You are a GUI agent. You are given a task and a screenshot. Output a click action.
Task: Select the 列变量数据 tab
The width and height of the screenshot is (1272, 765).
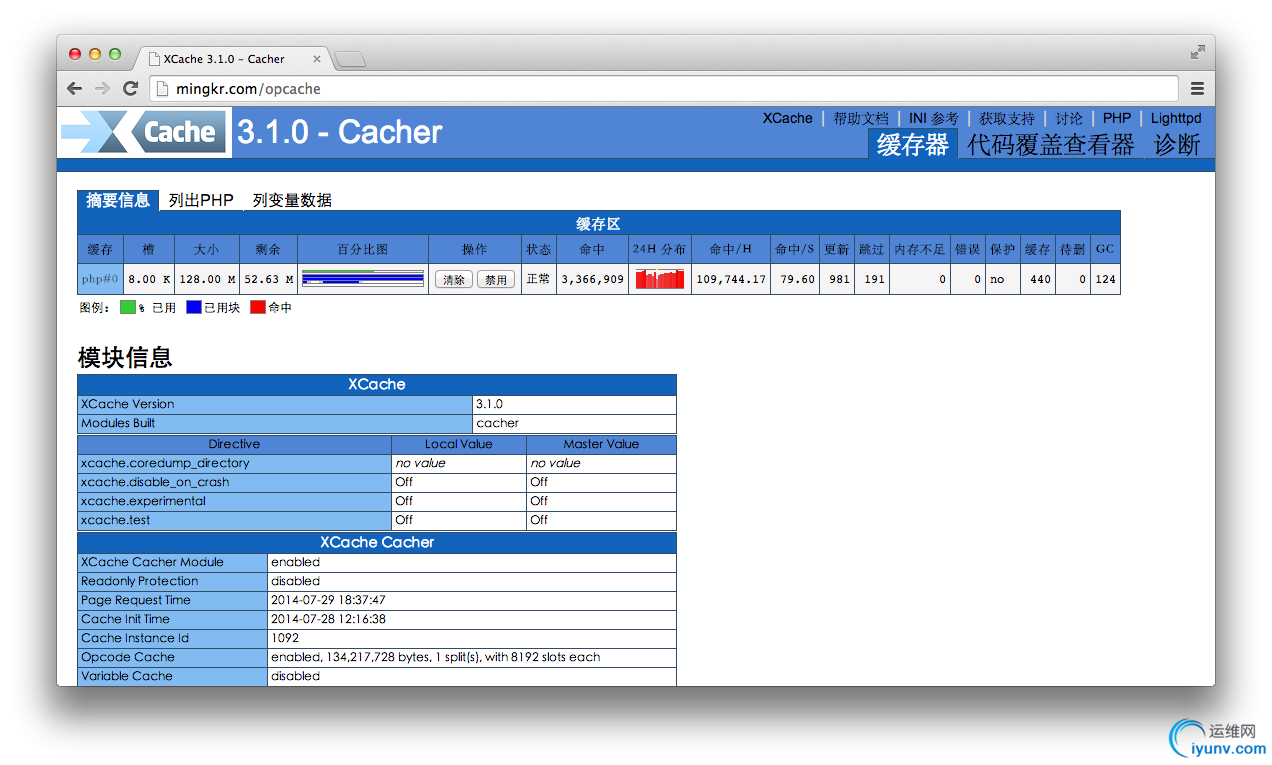291,200
